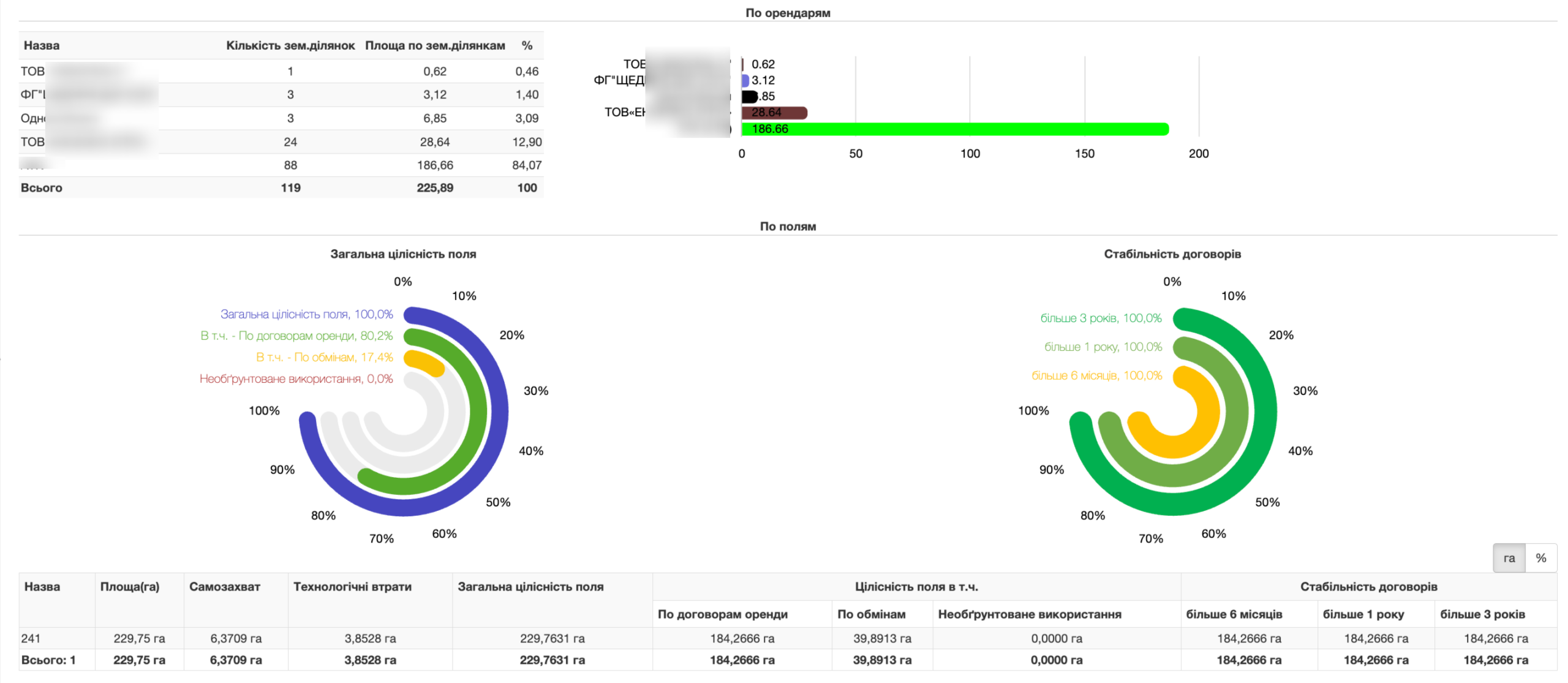
Task: Select the По договорам оренди legend label
Action: tap(296, 336)
